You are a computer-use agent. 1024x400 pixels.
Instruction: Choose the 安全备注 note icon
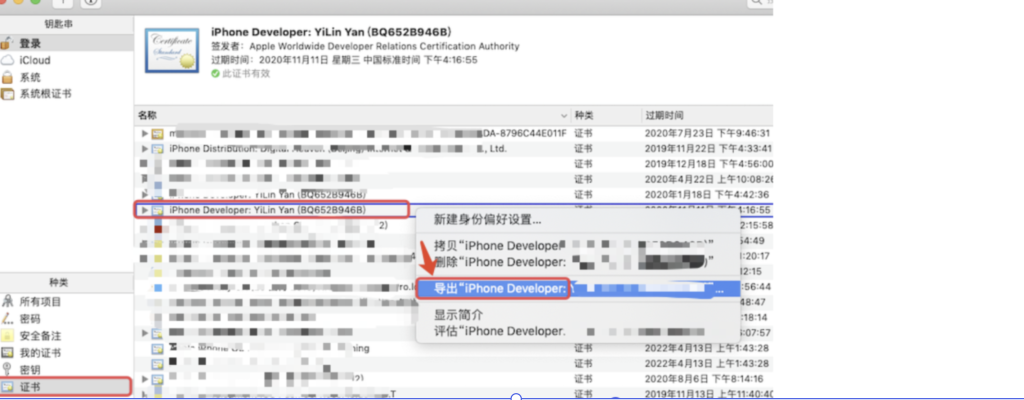(7, 336)
